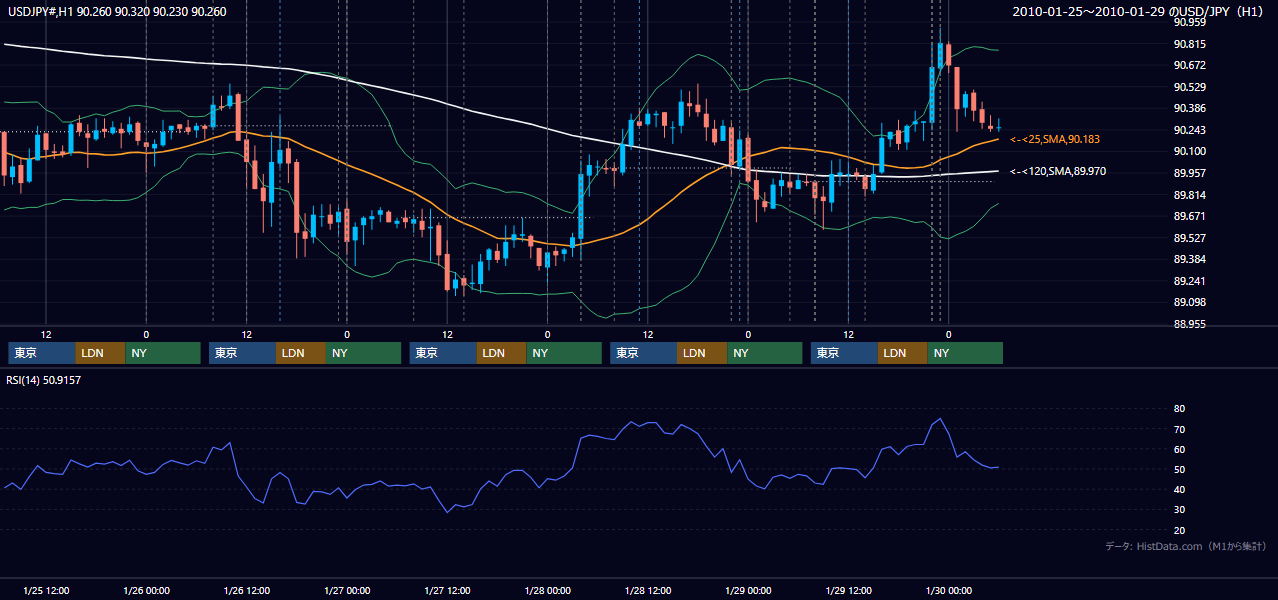Select NY session block above 1/26 00:00 label
1278x600 pixels.
(163, 353)
